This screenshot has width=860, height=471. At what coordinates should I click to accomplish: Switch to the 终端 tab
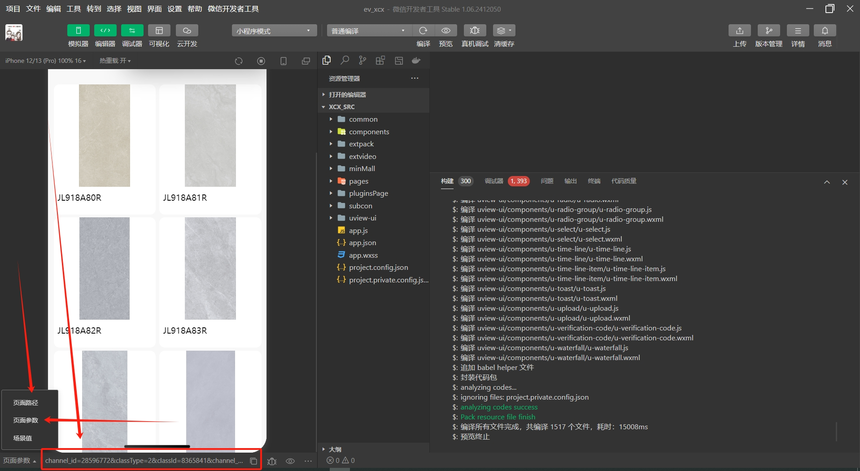pyautogui.click(x=594, y=181)
